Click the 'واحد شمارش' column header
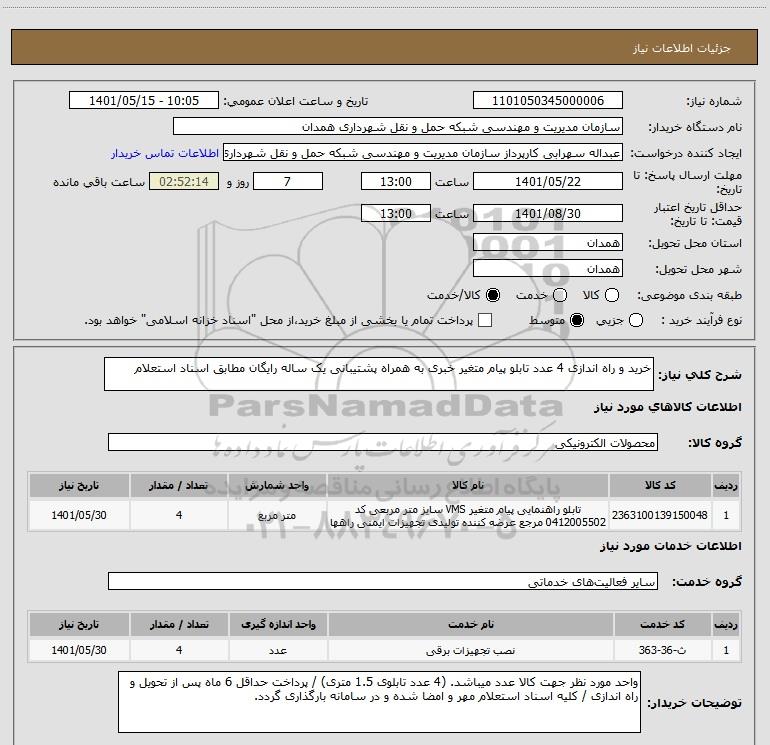Screen dimensions: 770x745 point(277,486)
